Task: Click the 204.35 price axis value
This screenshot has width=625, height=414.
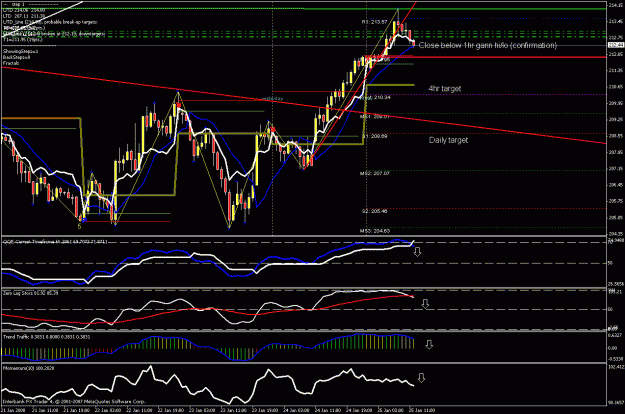Action: pos(616,234)
